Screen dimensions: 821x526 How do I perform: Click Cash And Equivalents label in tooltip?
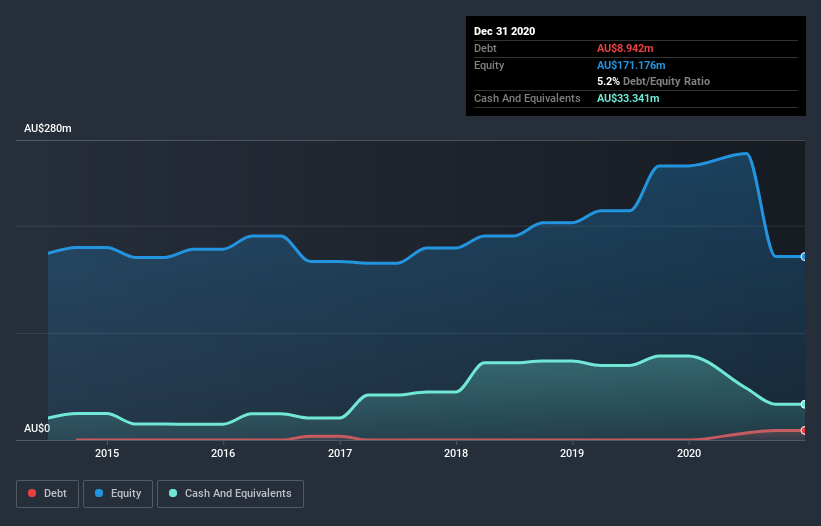(x=527, y=98)
